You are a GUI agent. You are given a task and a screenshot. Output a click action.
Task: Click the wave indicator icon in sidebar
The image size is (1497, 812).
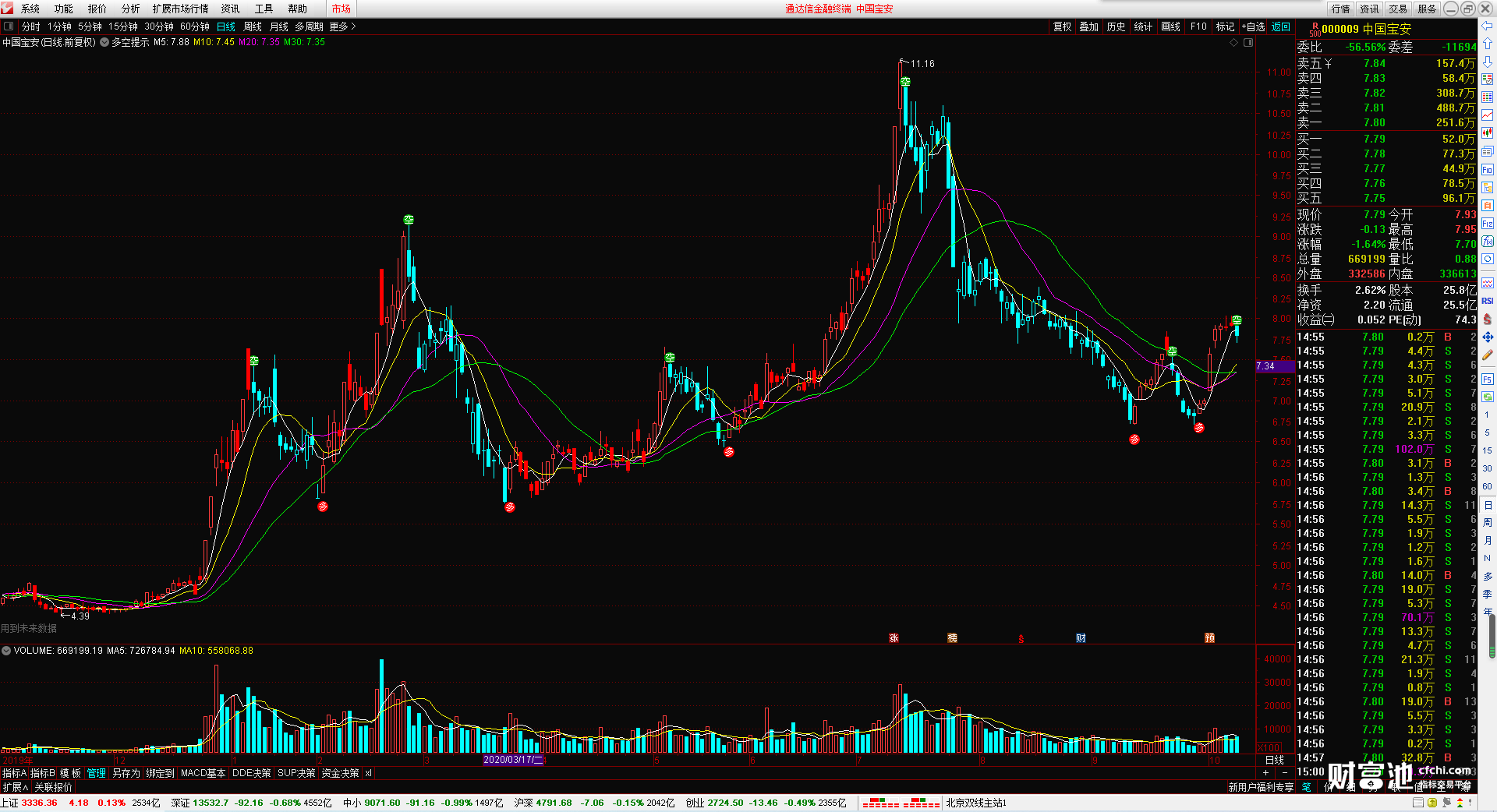click(x=1488, y=282)
